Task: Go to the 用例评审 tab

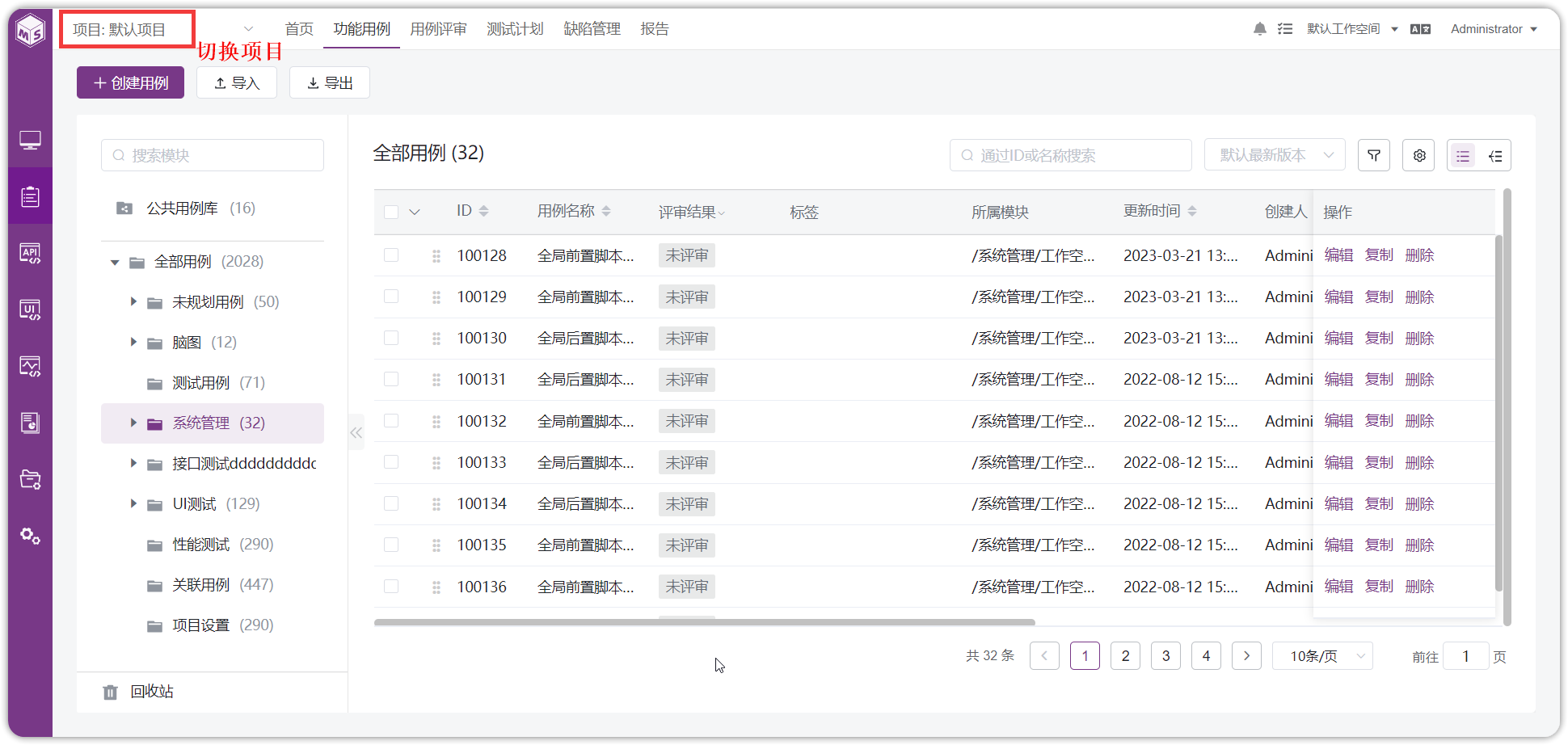Action: coord(438,29)
